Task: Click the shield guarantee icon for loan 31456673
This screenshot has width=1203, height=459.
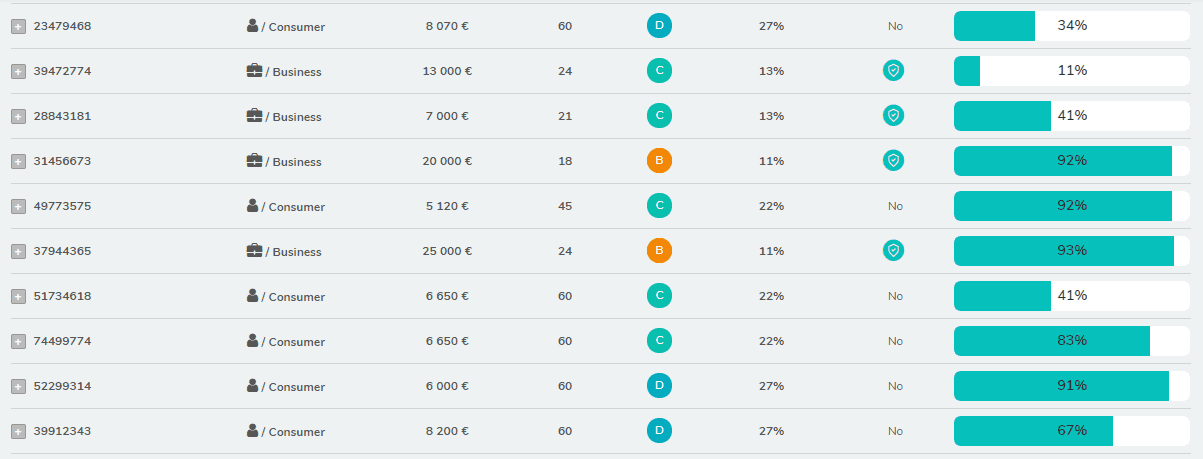Action: click(x=893, y=160)
